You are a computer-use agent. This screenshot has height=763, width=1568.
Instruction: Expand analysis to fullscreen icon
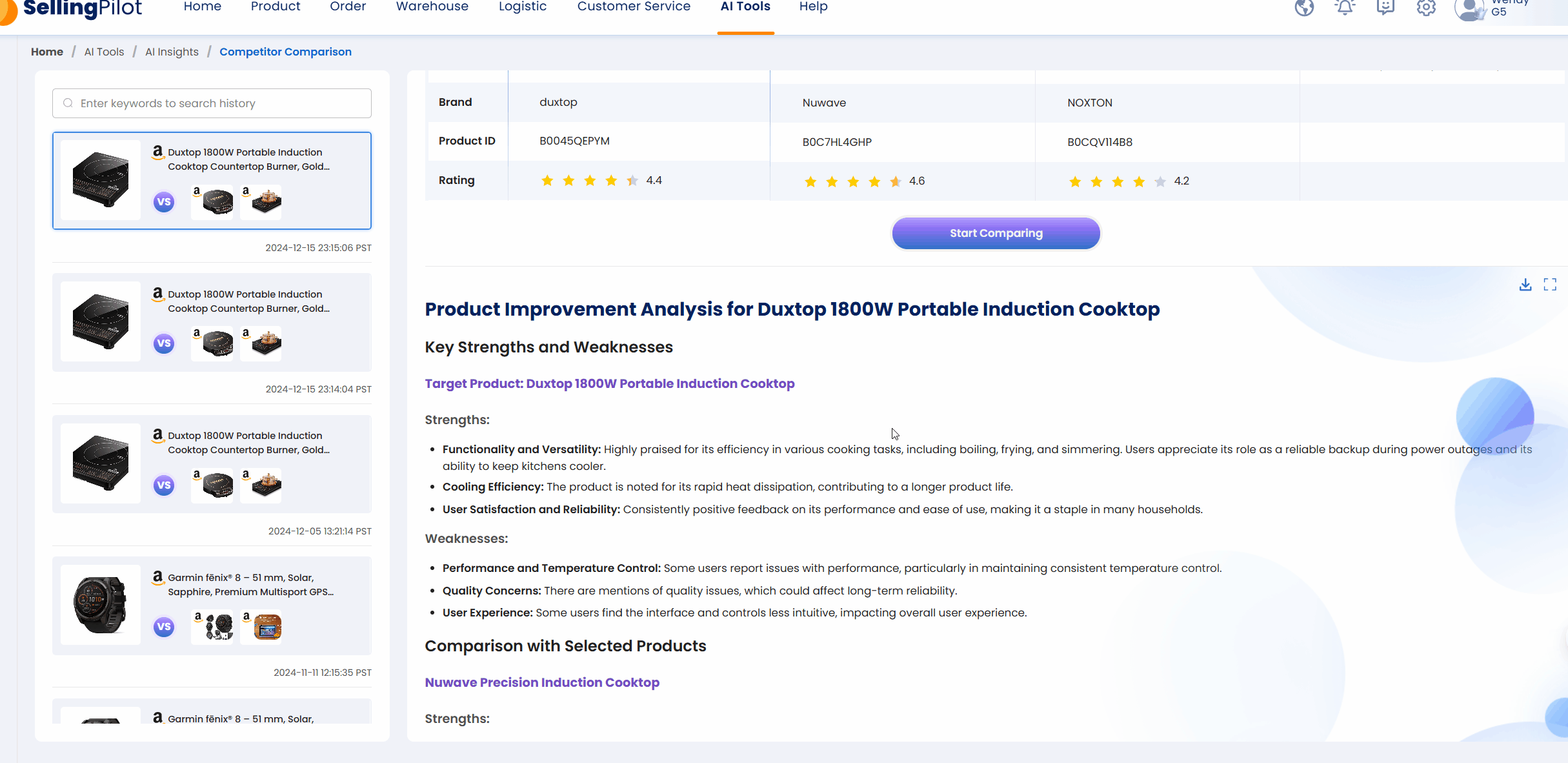point(1550,285)
